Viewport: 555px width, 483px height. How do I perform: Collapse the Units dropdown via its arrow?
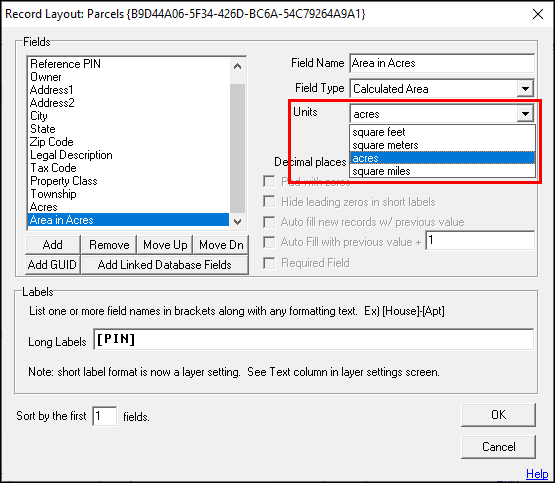click(525, 114)
